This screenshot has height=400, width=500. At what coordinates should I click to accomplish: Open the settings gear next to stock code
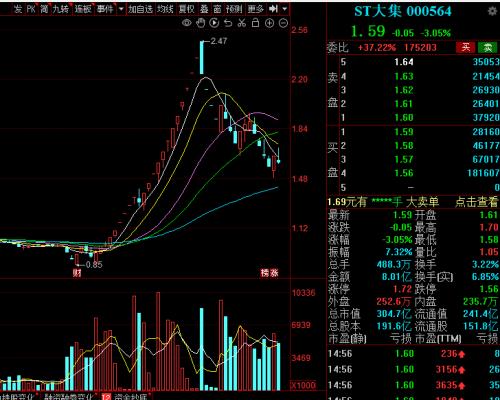(492, 11)
